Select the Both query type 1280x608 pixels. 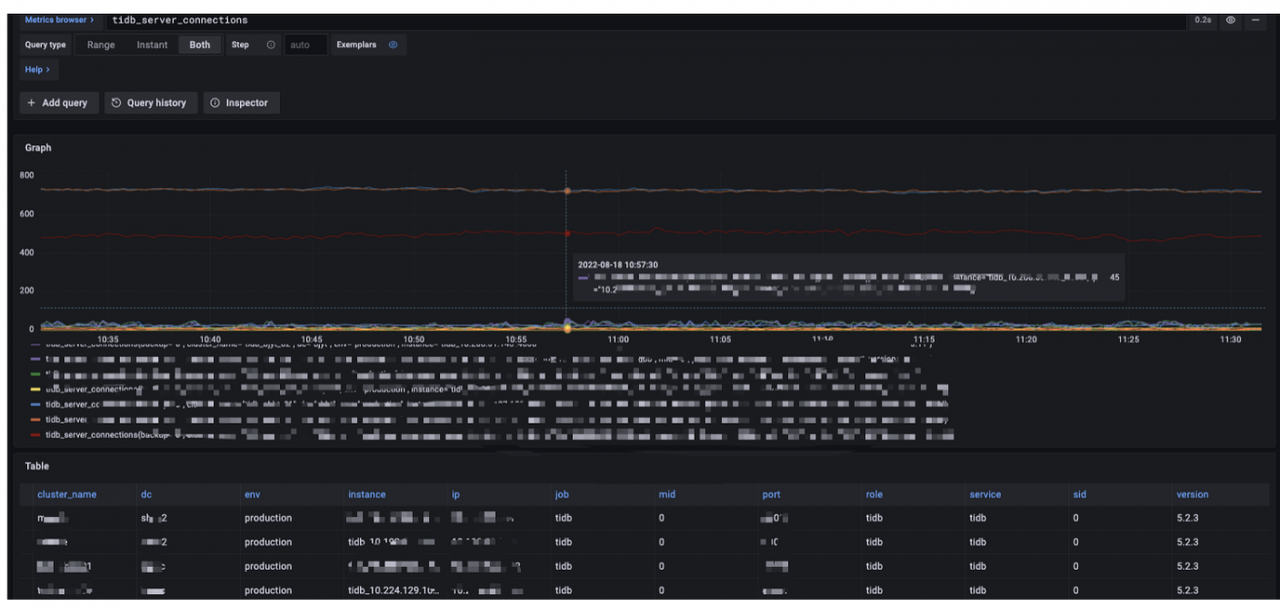[x=200, y=45]
